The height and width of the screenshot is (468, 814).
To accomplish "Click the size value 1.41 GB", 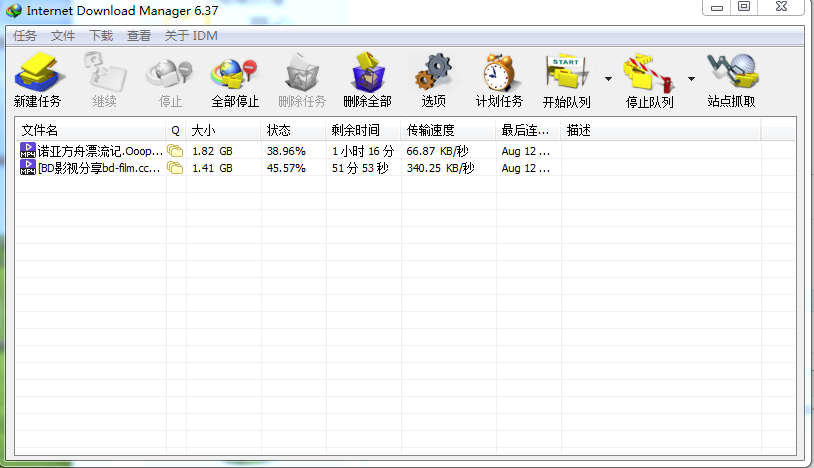I will (212, 168).
